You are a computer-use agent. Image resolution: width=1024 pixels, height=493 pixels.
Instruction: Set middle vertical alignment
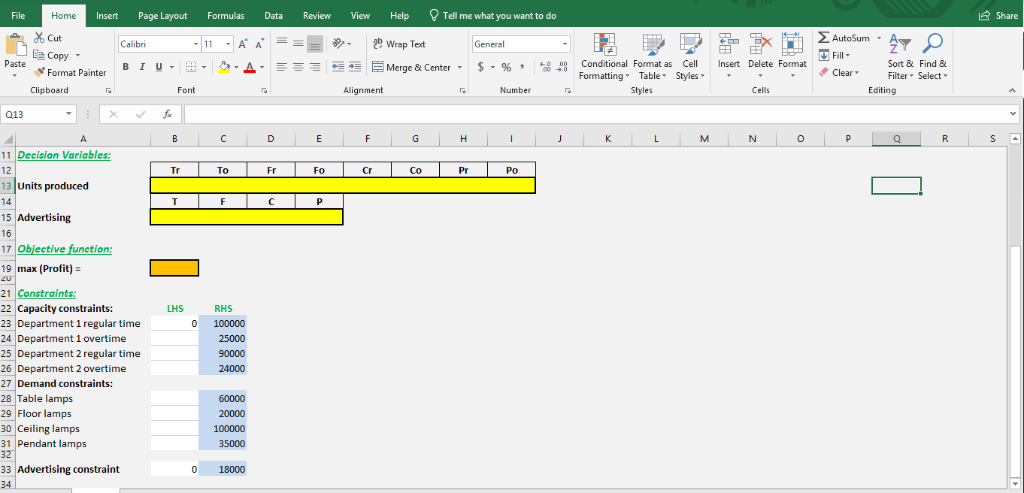(x=298, y=44)
